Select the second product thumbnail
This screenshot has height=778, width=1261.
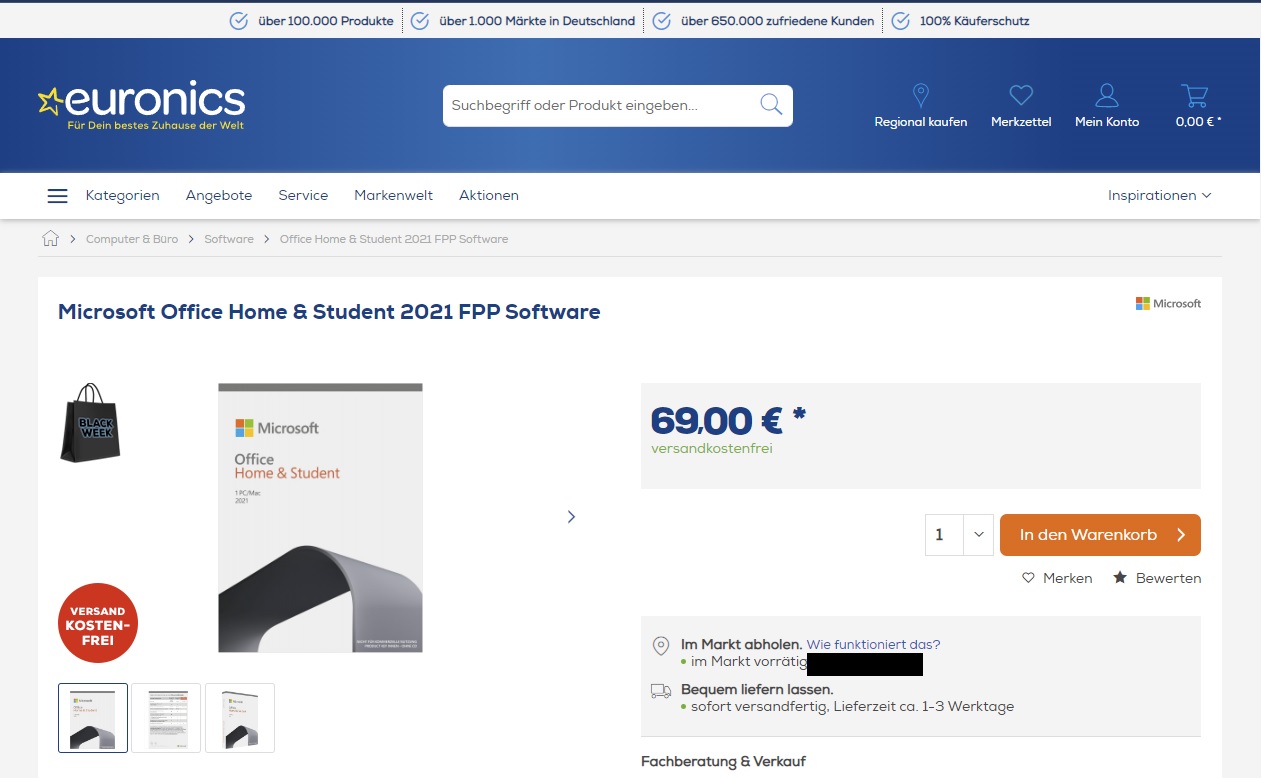coord(166,718)
